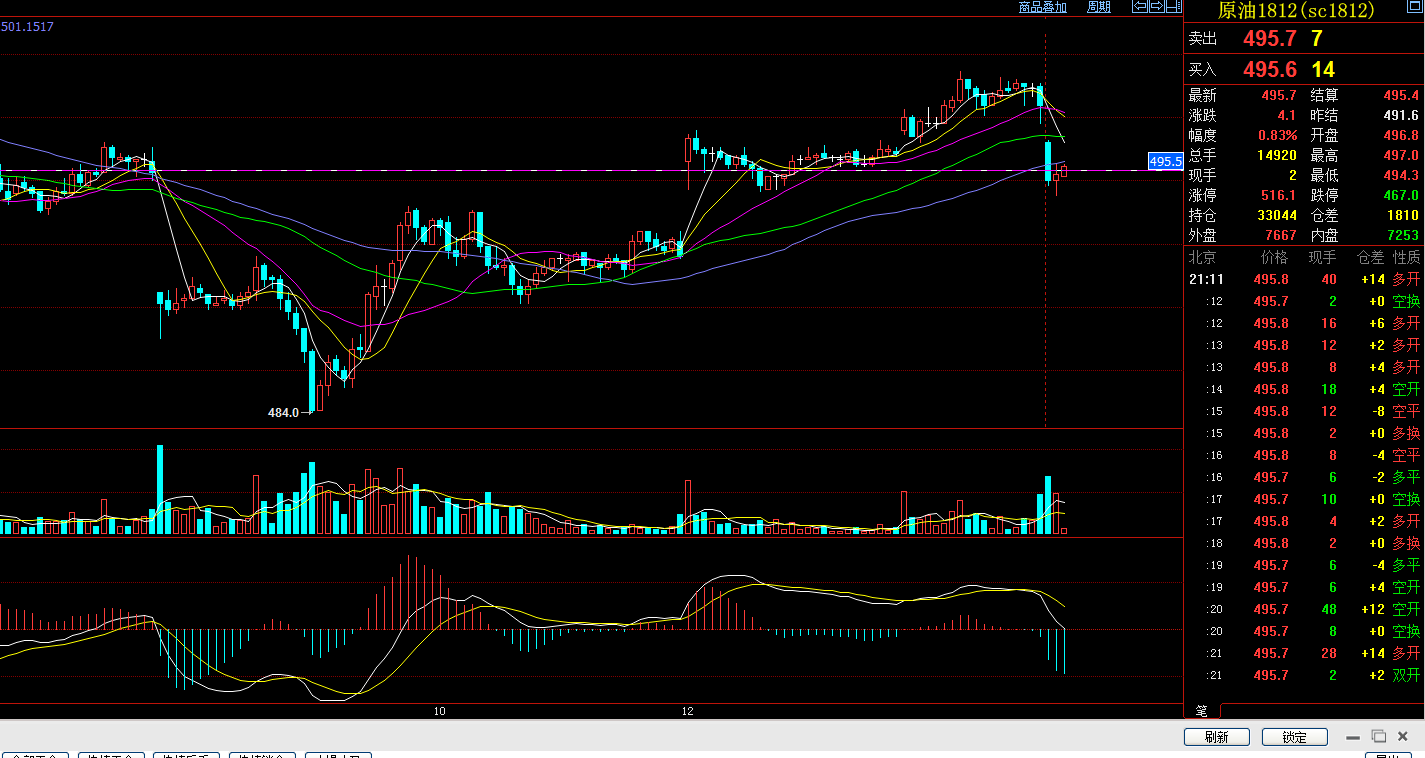Click the 仓差 value 1810
This screenshot has width=1425, height=758.
(1403, 216)
